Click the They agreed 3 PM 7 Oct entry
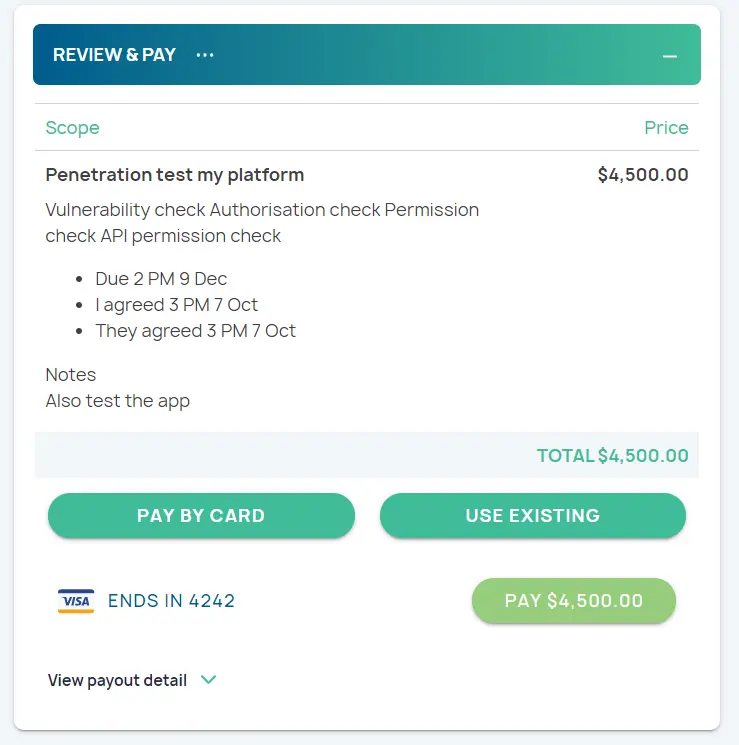This screenshot has height=745, width=739. 195,331
